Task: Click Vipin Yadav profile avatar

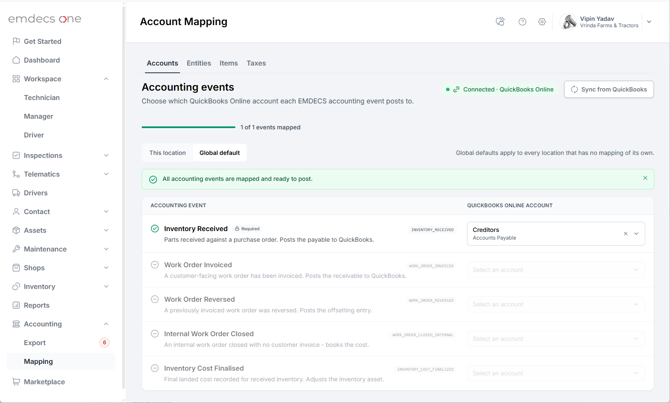Action: 569,21
